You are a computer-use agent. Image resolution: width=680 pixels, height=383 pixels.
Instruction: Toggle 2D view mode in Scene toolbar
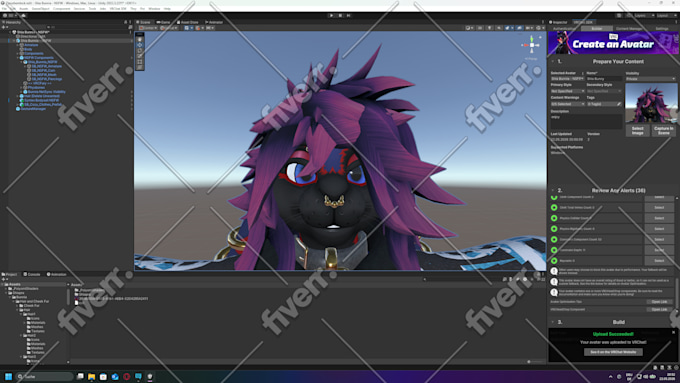point(480,28)
